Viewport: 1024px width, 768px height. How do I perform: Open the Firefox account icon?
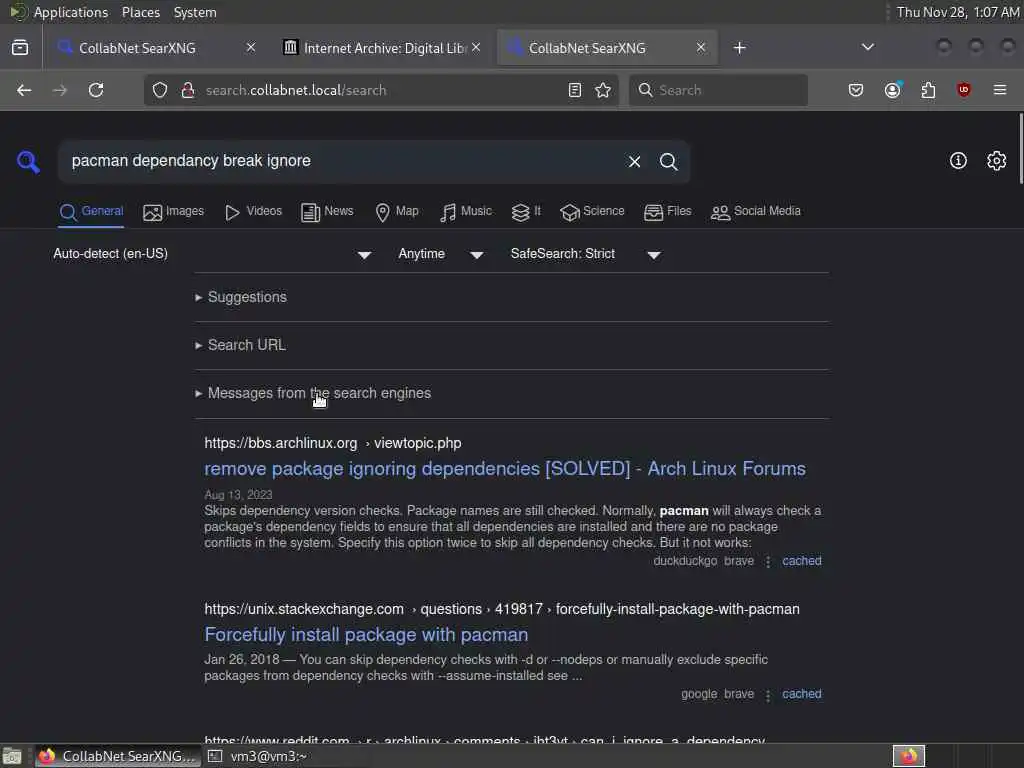coord(893,90)
